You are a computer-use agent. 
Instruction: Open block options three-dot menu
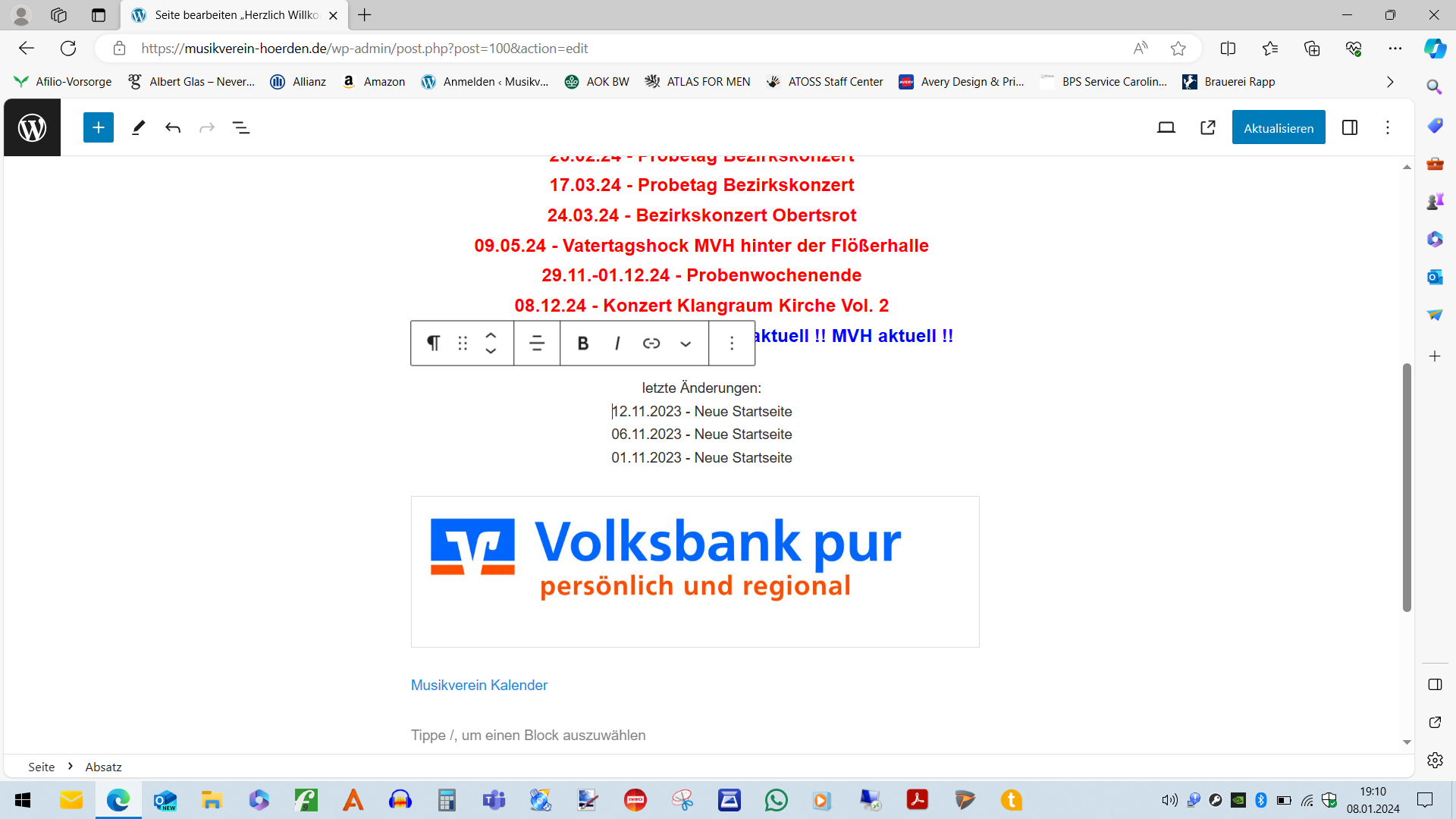pyautogui.click(x=732, y=344)
